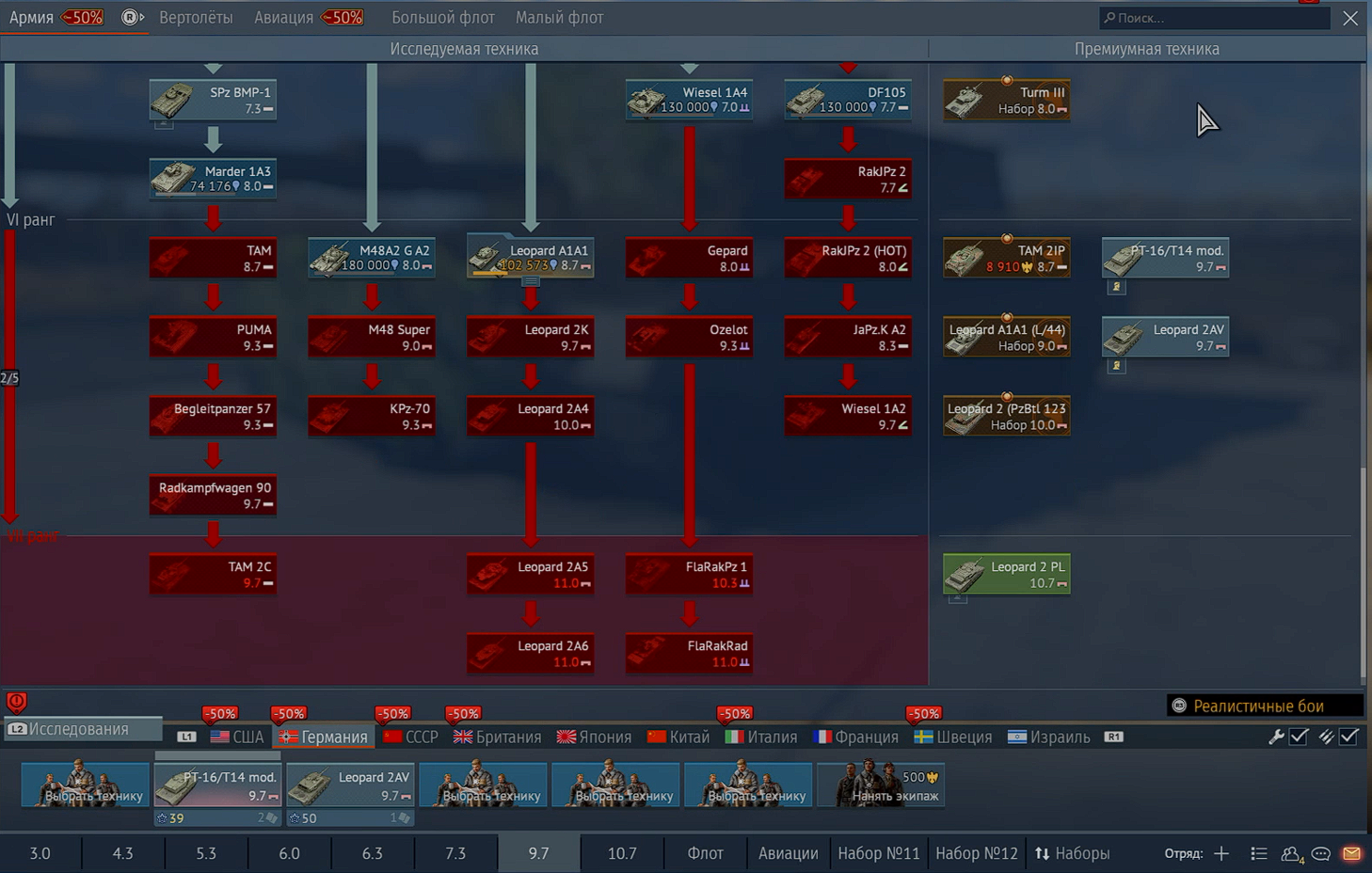Open Исследования research button
The width and height of the screenshot is (1372, 873).
[83, 729]
